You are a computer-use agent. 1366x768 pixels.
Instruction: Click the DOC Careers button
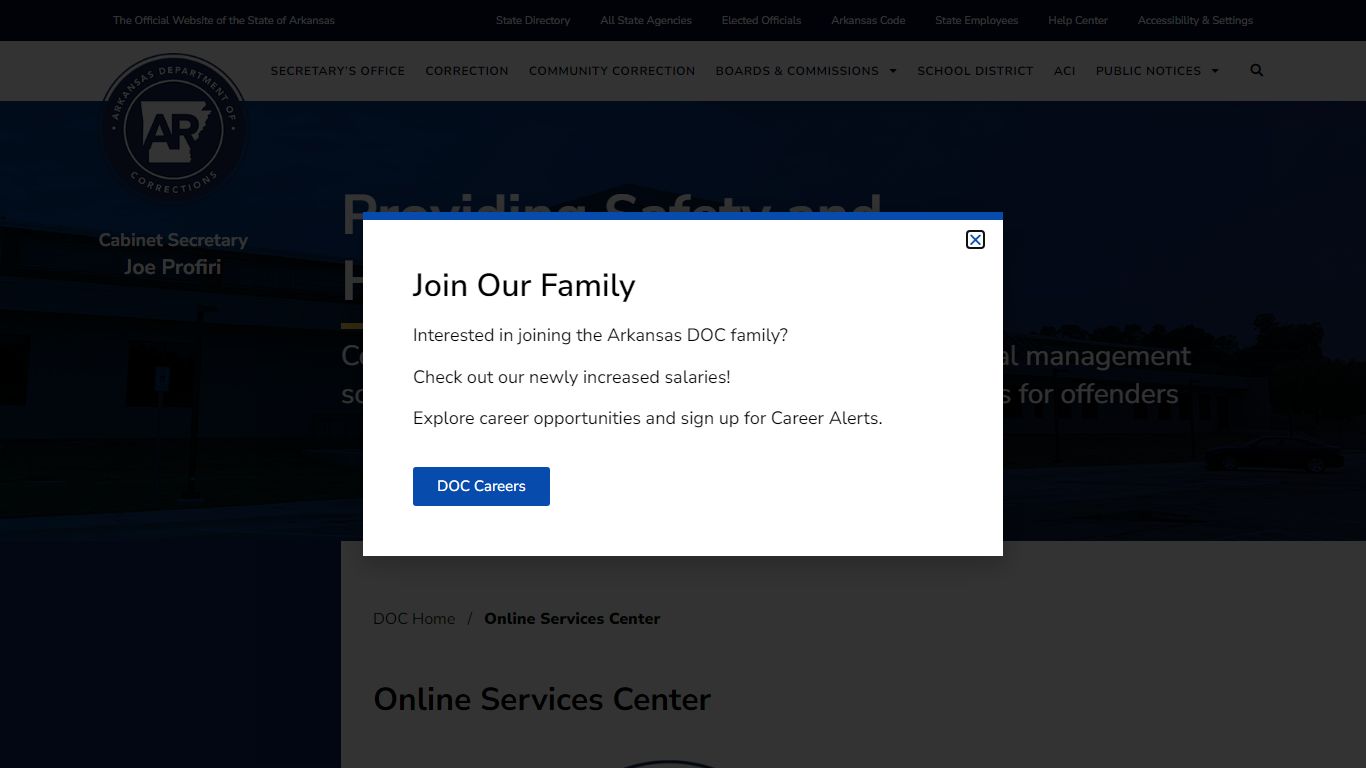click(481, 486)
